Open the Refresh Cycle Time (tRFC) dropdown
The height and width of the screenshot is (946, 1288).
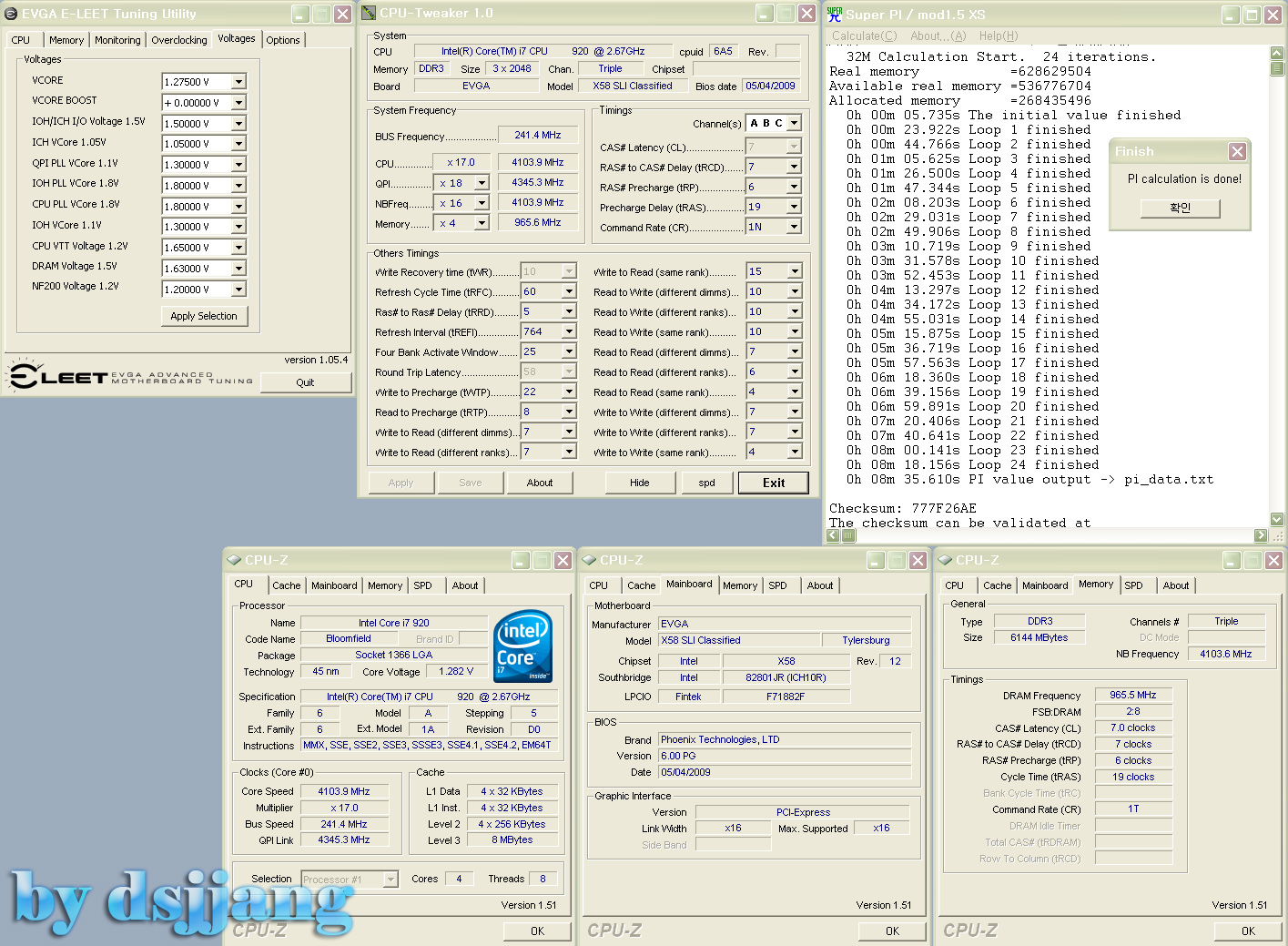tap(569, 292)
